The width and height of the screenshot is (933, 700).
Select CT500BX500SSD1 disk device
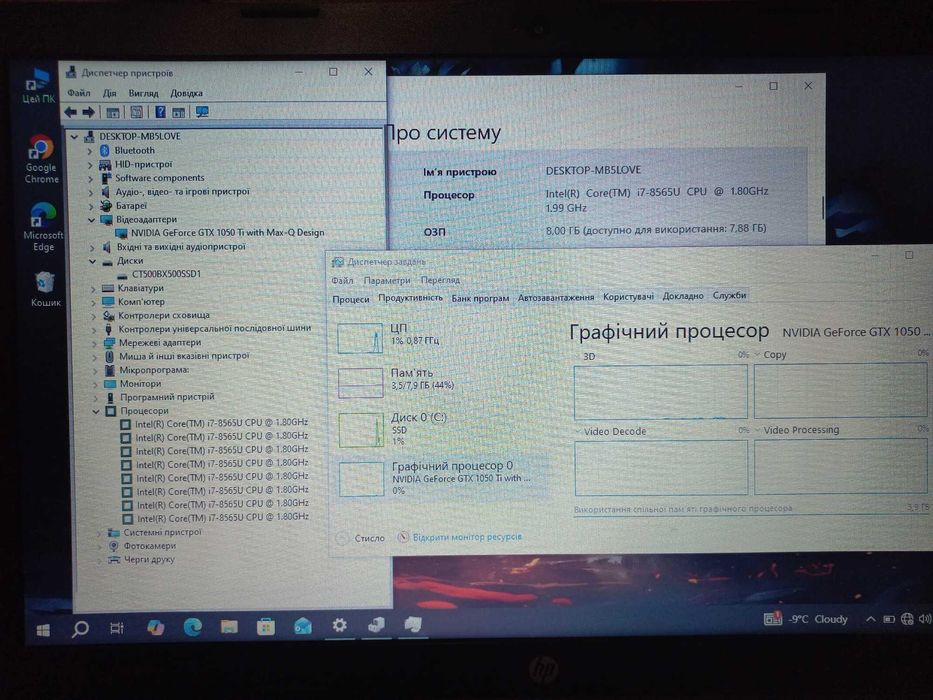click(x=159, y=274)
